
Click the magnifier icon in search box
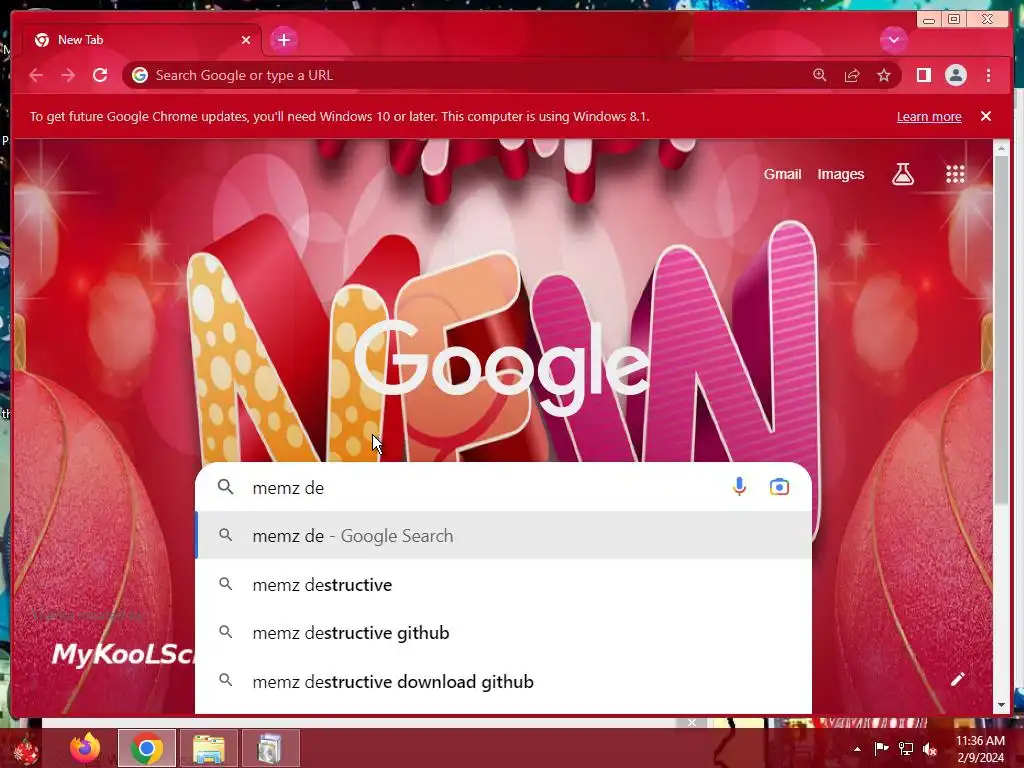pyautogui.click(x=225, y=487)
